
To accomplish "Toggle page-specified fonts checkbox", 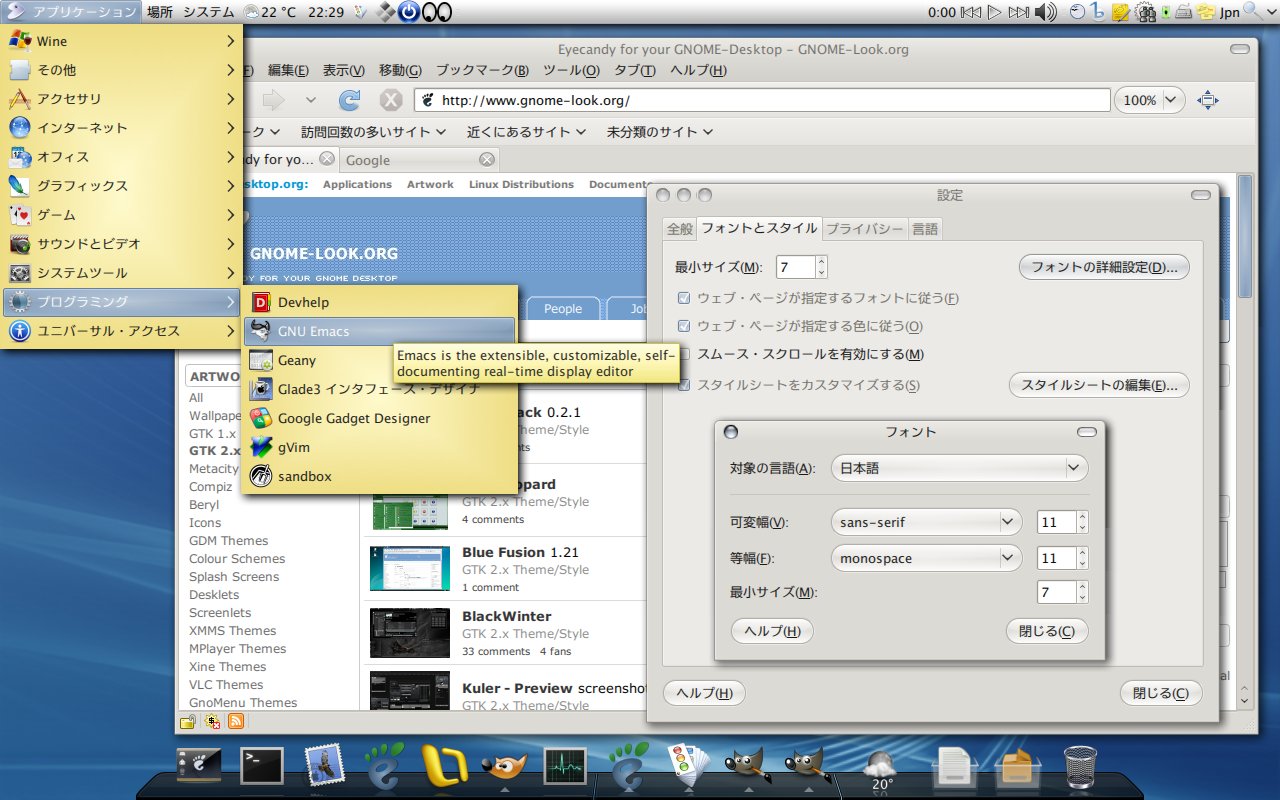I will (x=684, y=298).
